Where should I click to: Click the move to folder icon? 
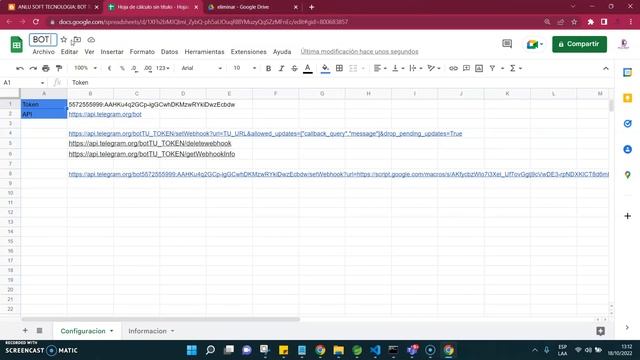77,40
